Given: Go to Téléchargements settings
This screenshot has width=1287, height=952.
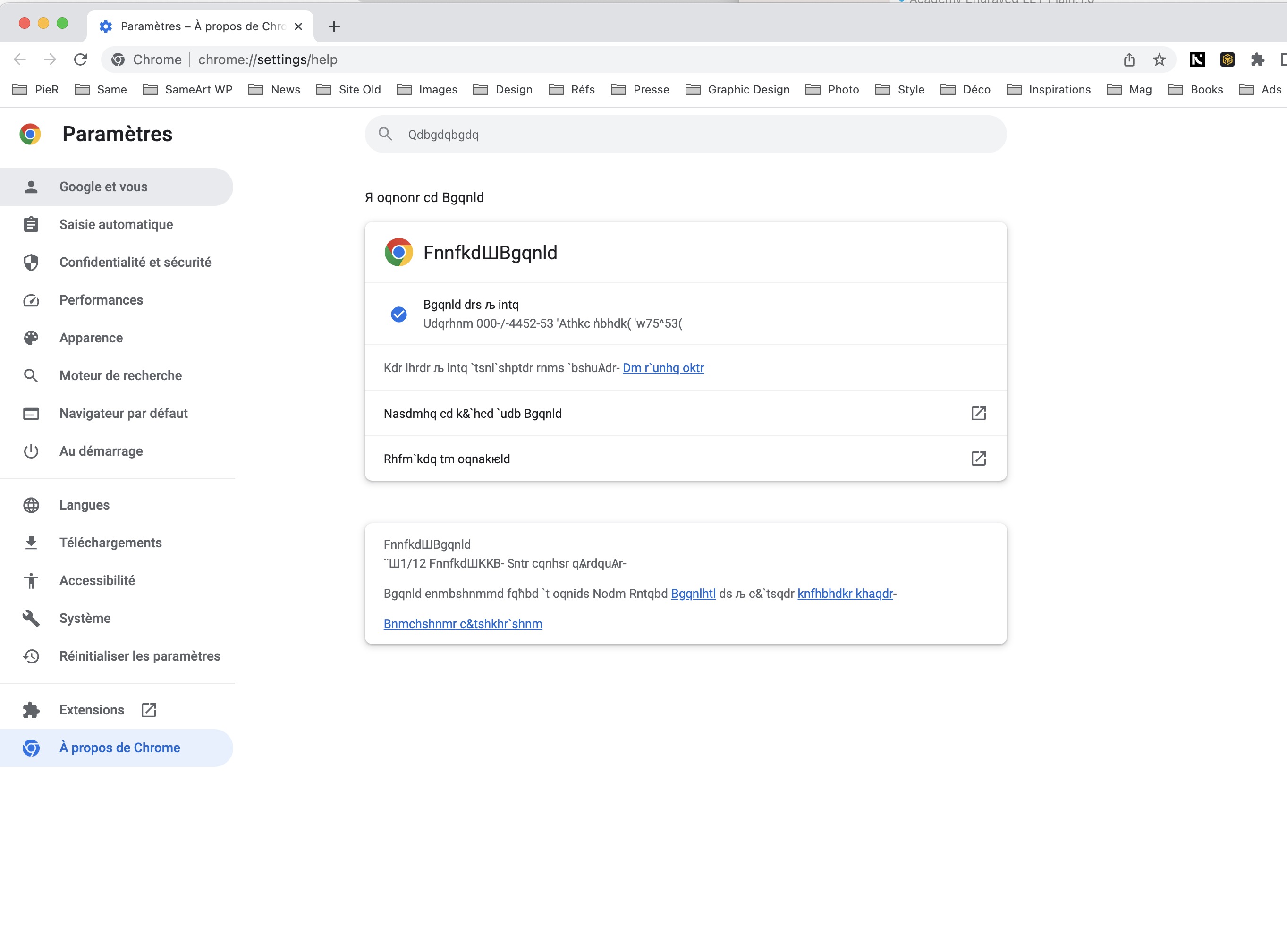Looking at the screenshot, I should click(110, 543).
